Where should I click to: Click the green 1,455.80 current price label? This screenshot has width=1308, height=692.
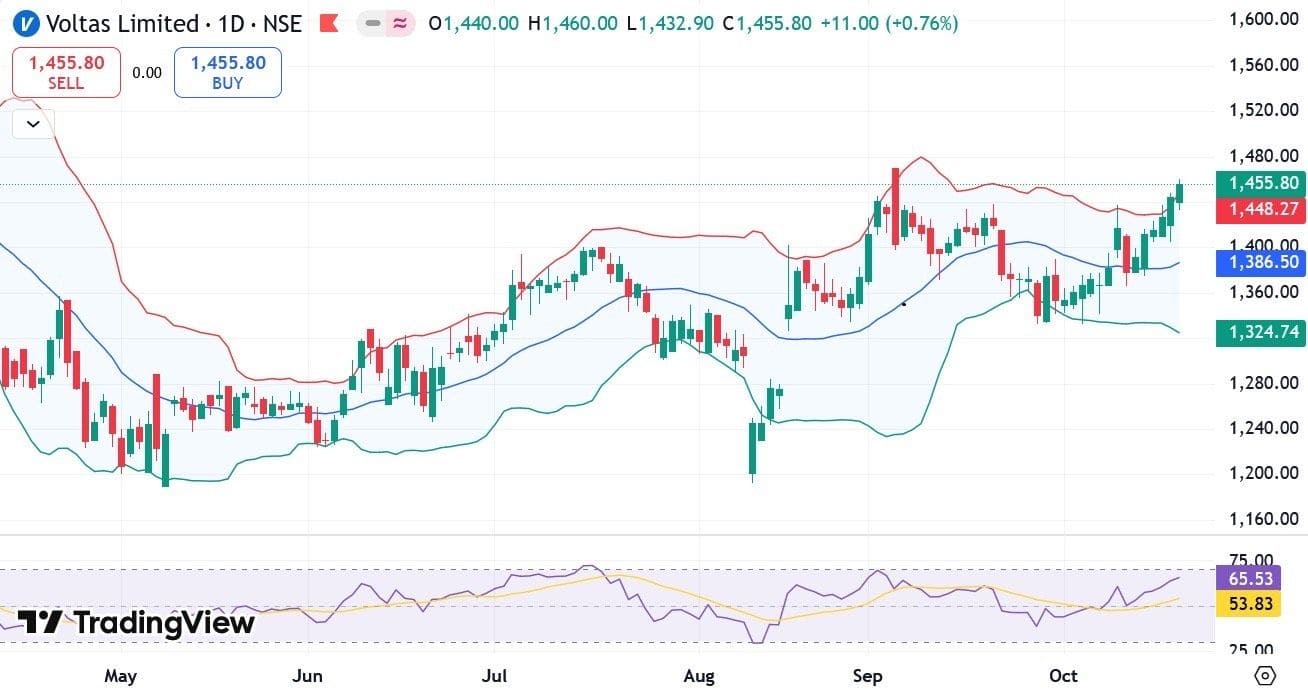coord(1260,183)
